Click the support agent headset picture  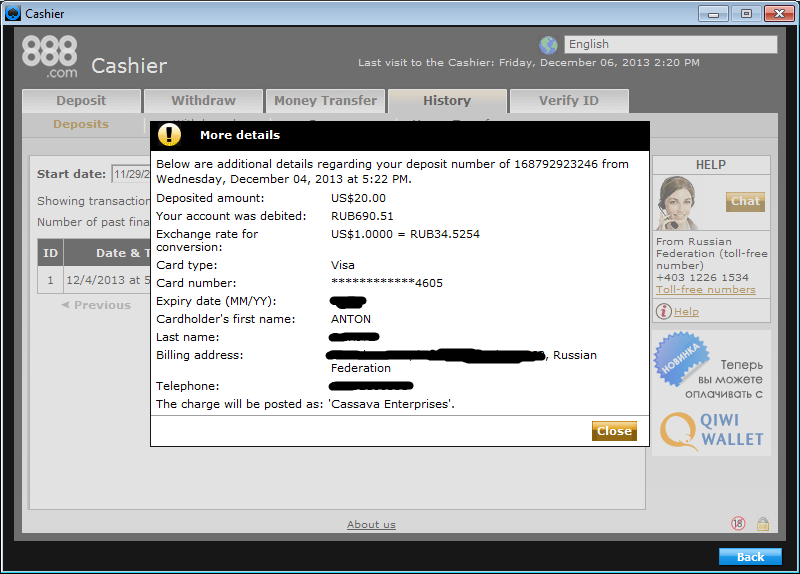677,203
